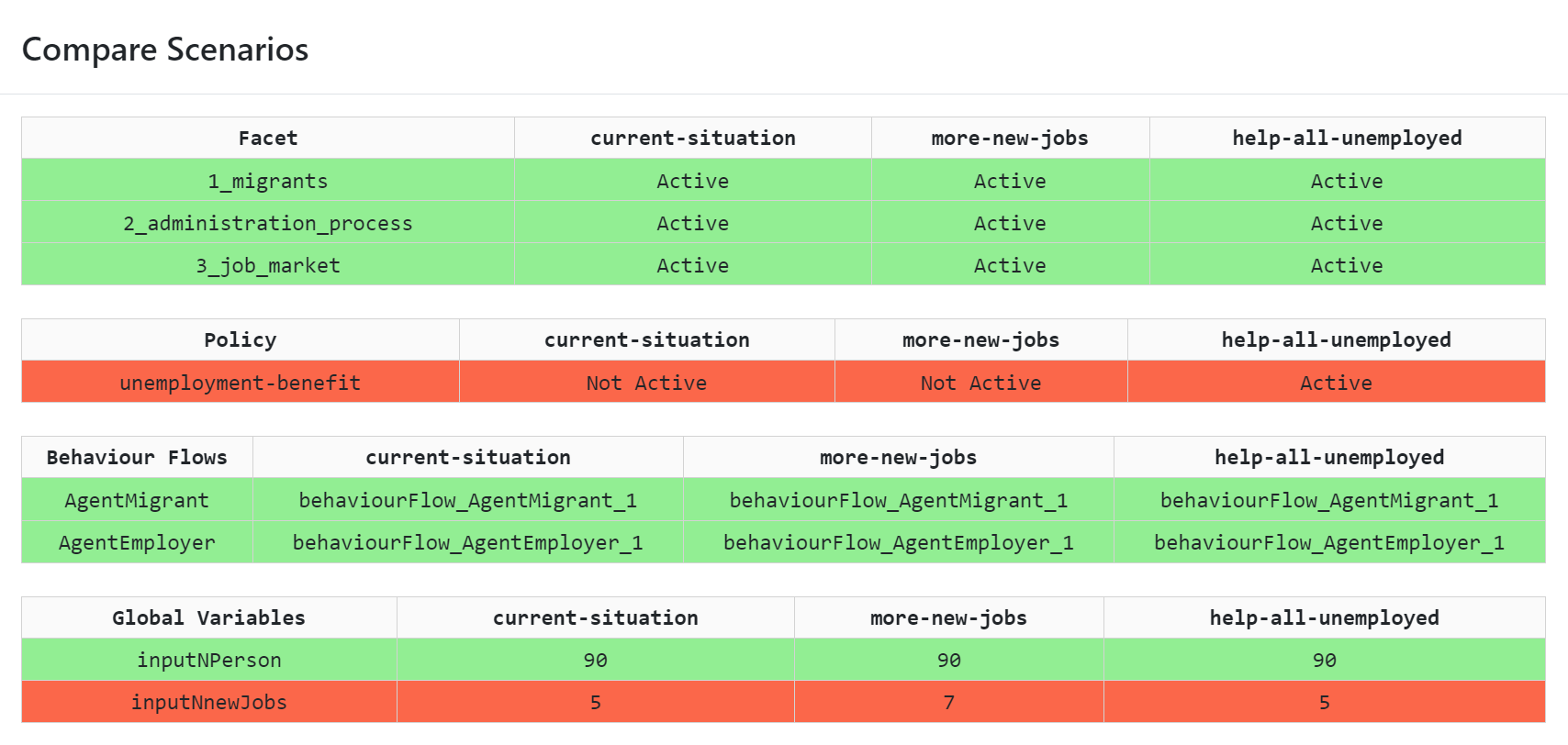
Task: Click the more-new-jobs header in Facet table
Action: 1009,139
